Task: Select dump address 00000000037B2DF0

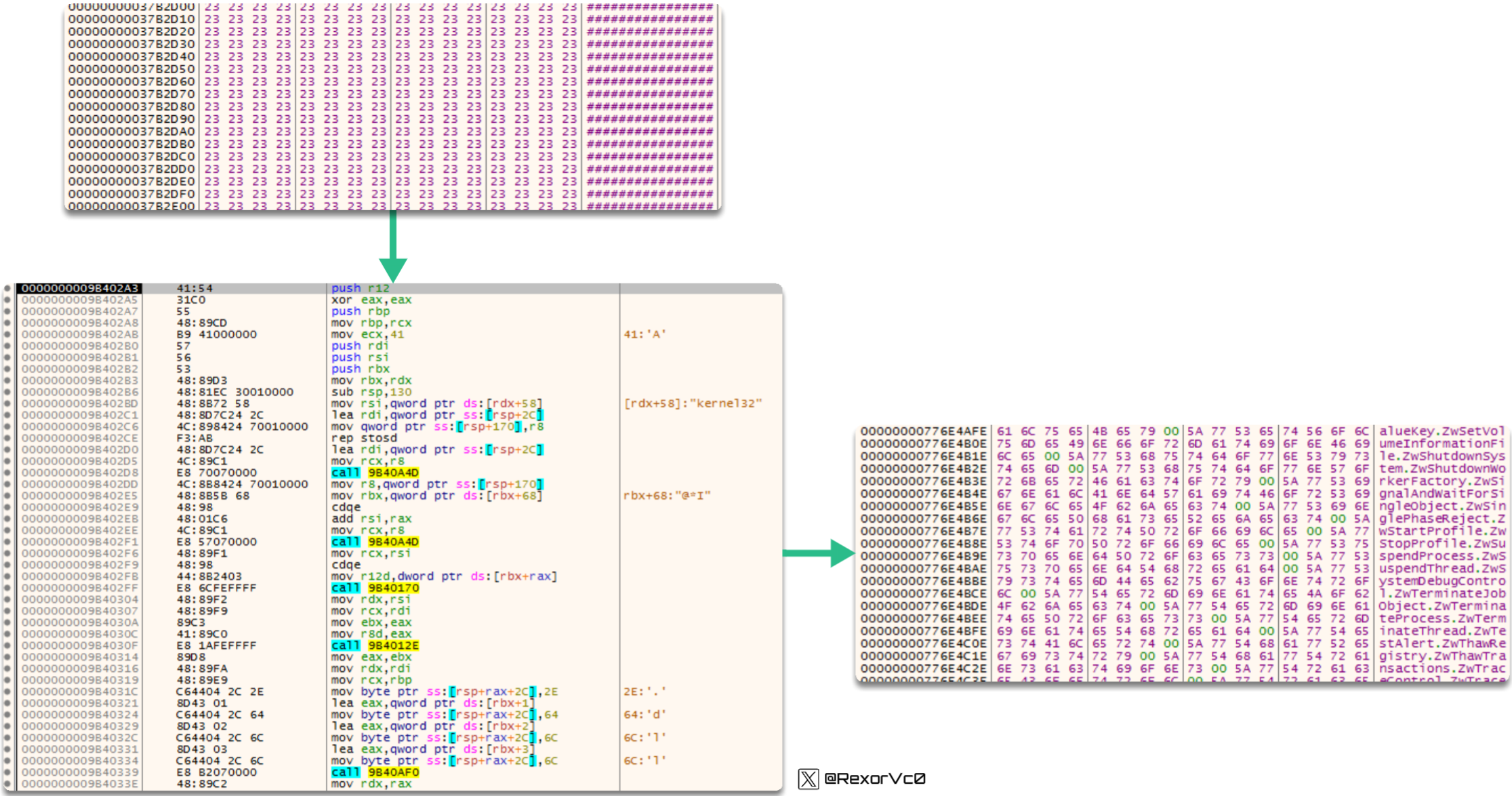Action: (131, 195)
